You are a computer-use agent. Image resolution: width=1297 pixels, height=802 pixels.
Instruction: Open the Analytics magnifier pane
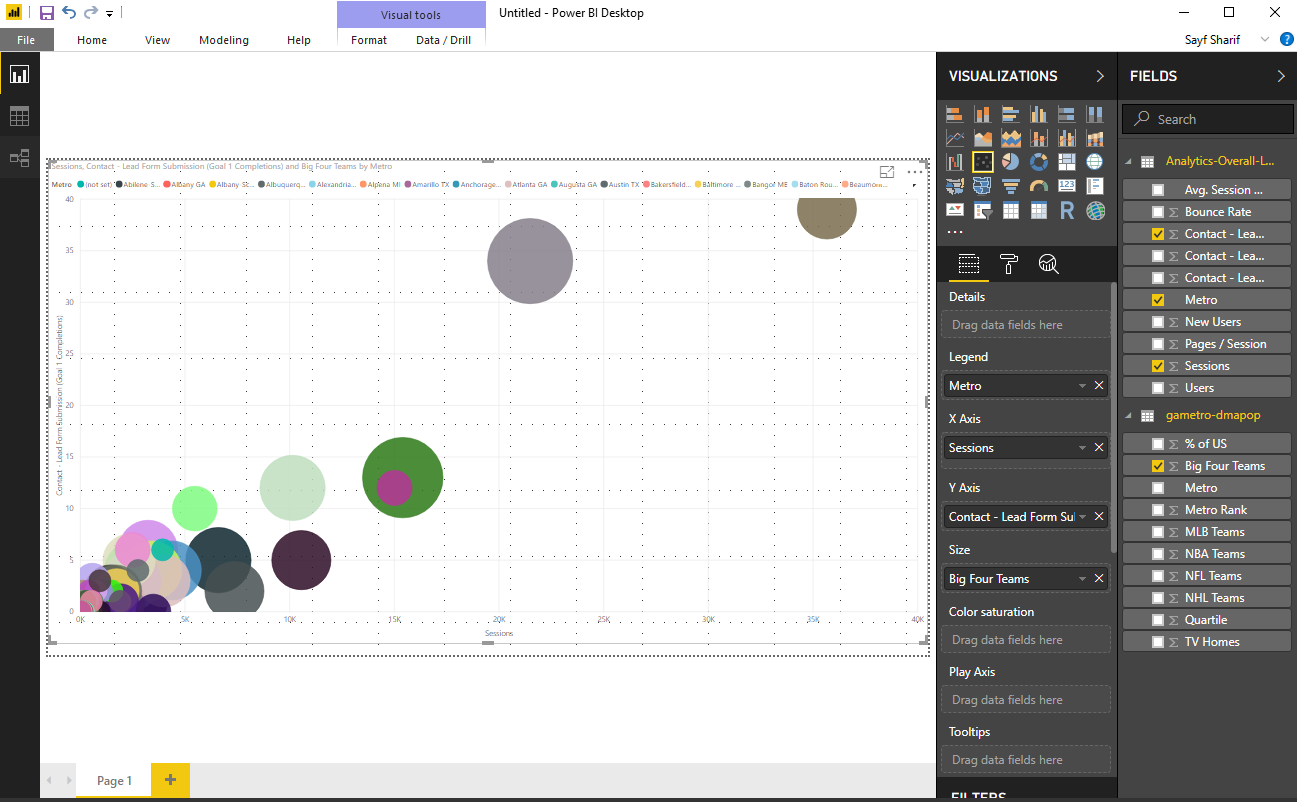(1048, 264)
